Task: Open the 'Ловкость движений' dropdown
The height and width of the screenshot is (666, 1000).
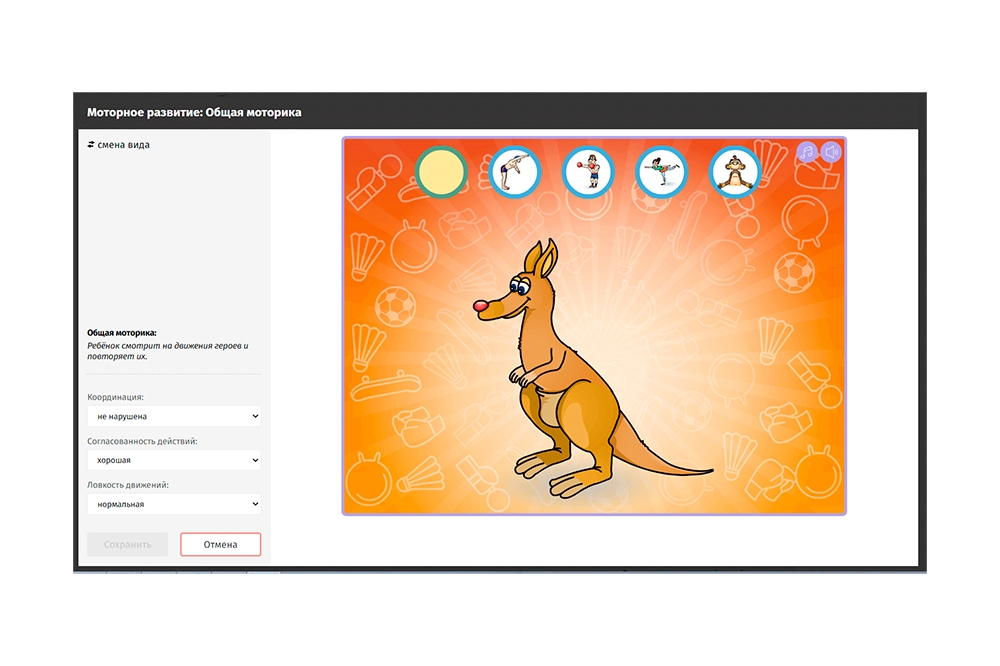Action: point(173,504)
